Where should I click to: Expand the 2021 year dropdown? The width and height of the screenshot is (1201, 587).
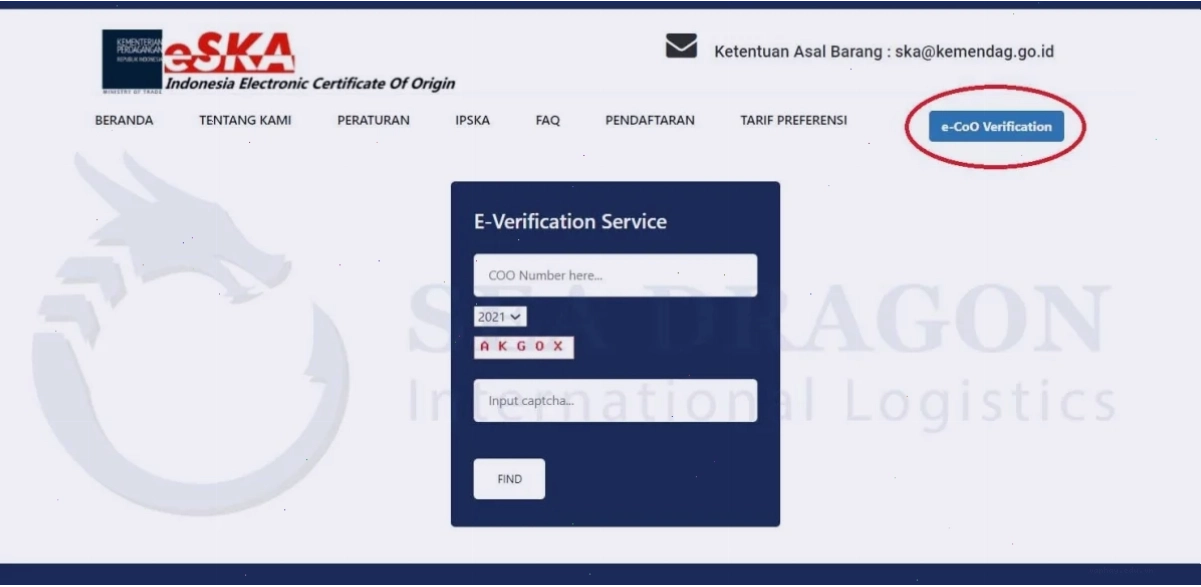[500, 316]
